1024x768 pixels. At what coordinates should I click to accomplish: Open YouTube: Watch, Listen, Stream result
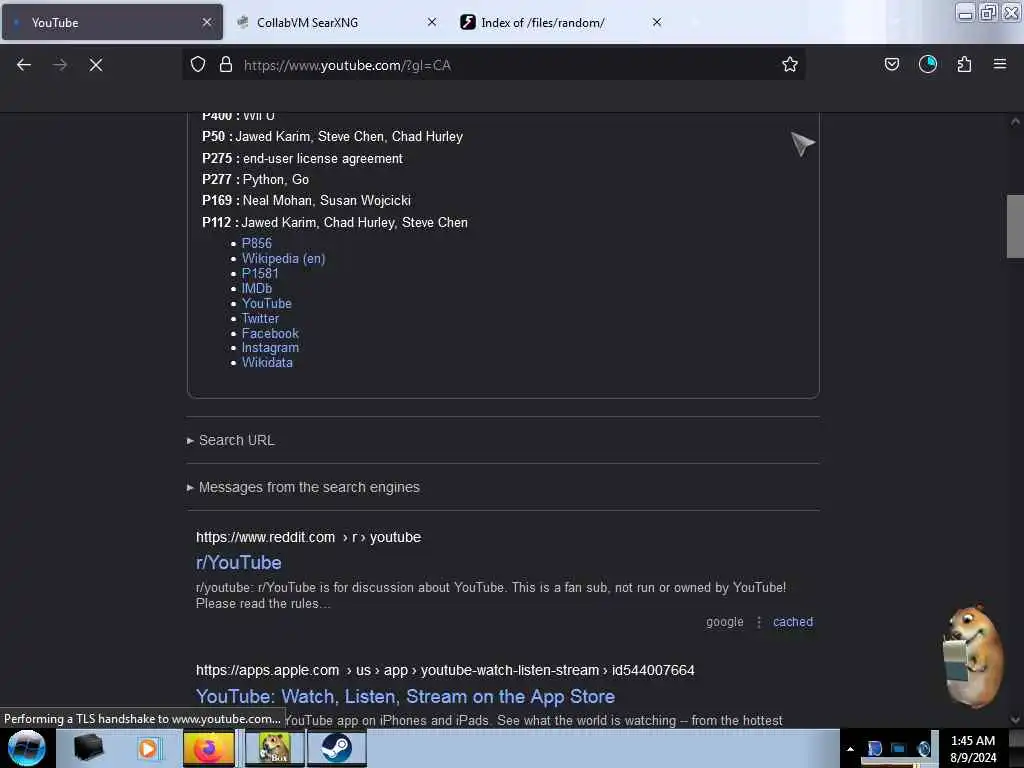[405, 696]
